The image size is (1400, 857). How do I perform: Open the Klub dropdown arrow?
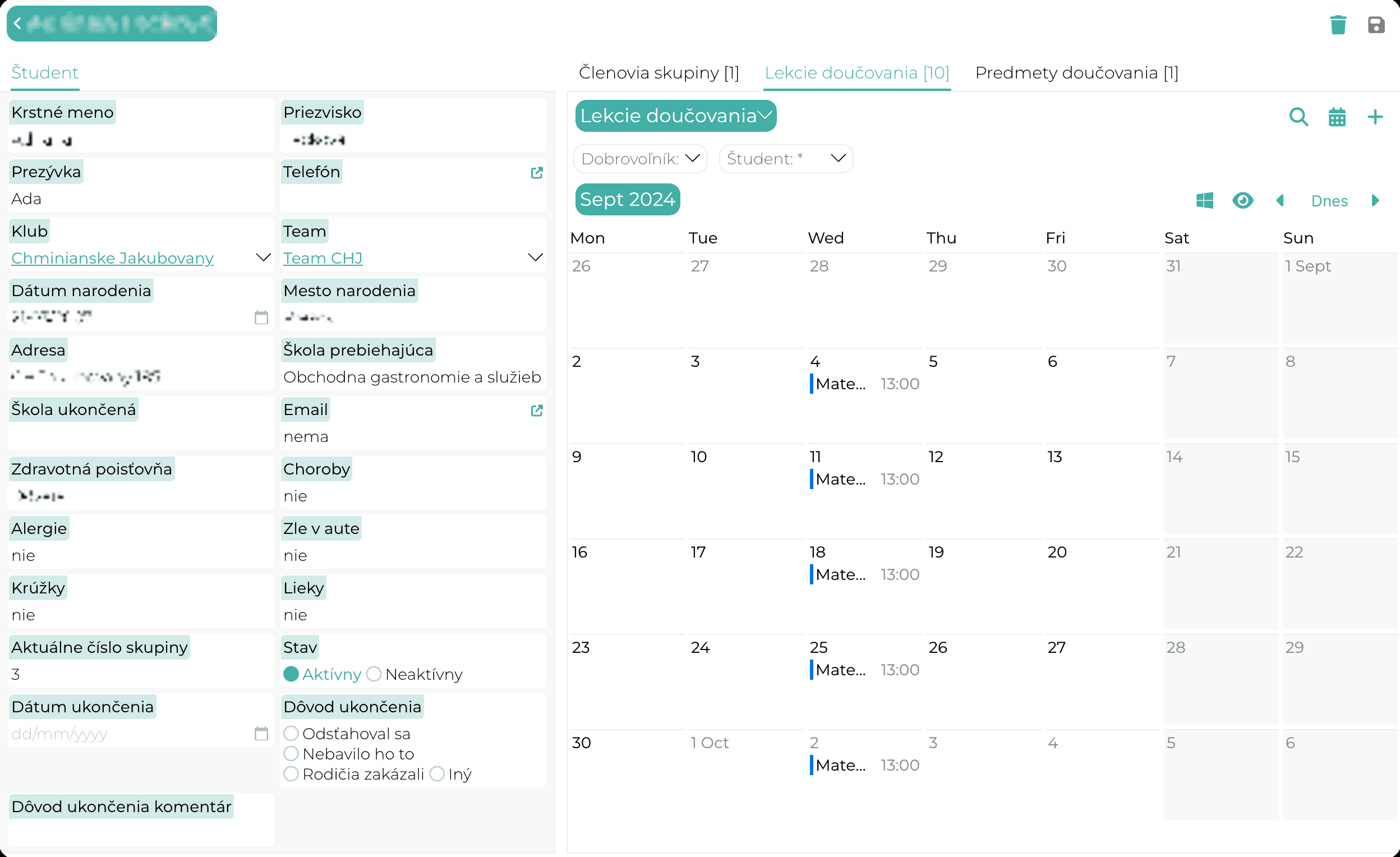click(263, 258)
